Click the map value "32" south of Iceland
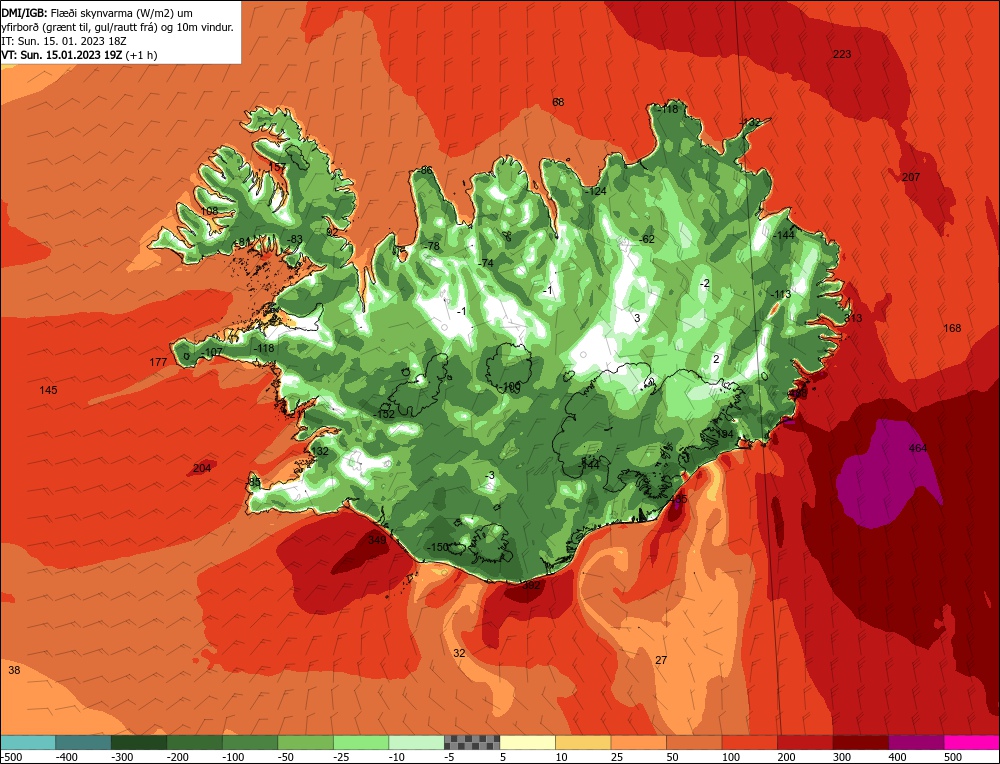Screen dimensions: 1000x764 (x=459, y=653)
